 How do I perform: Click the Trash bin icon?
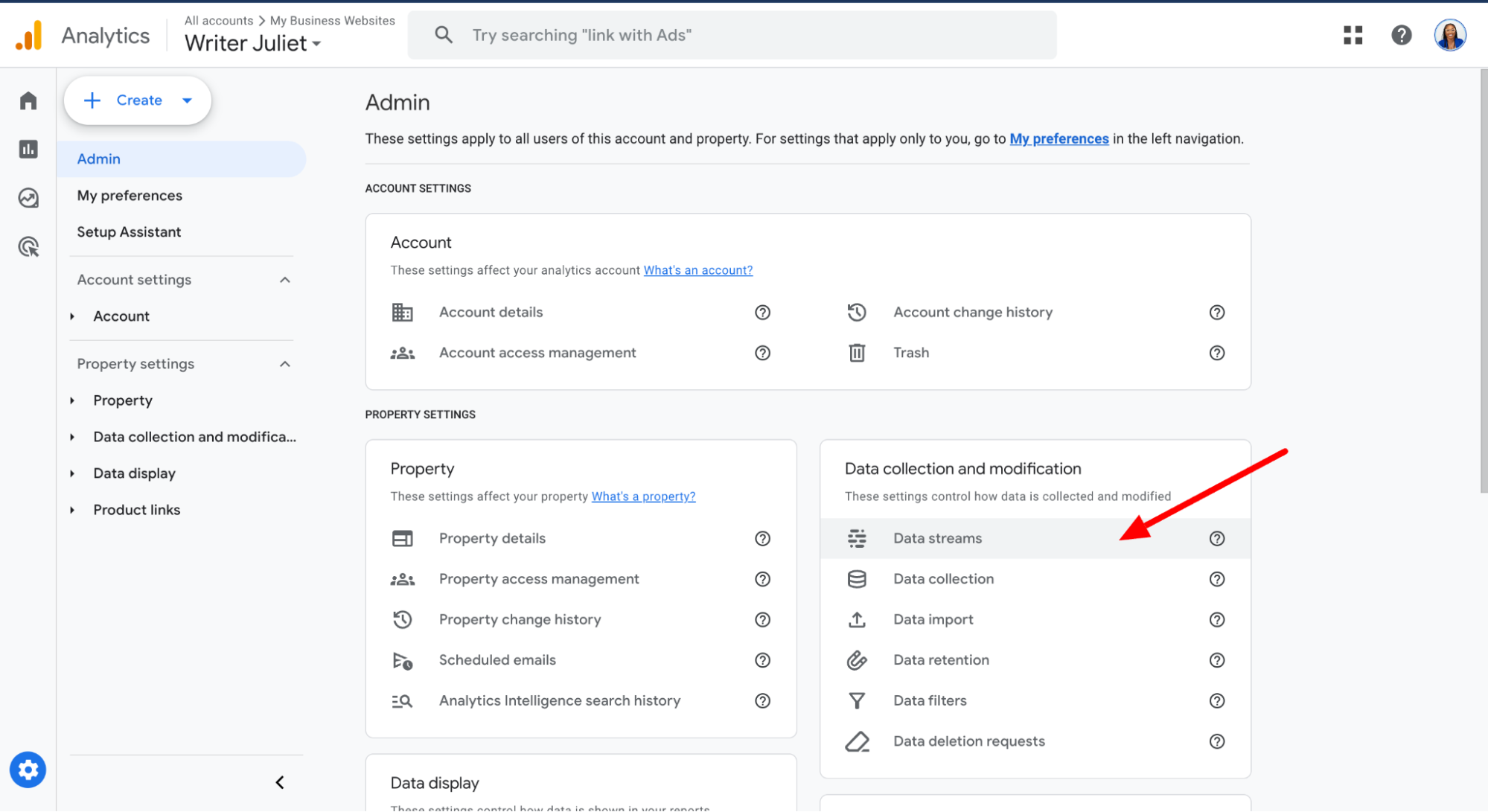857,353
